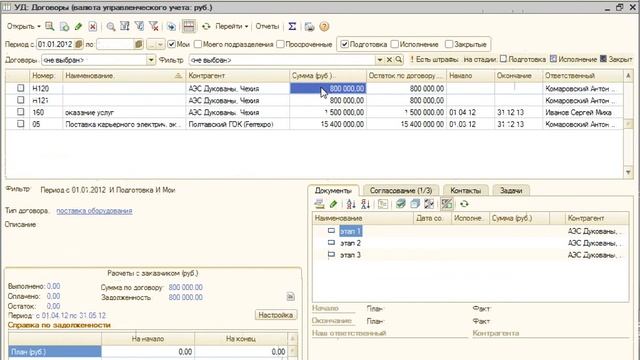
Task: Click the magnifier icon in the Фильтр field
Action: pos(399,60)
